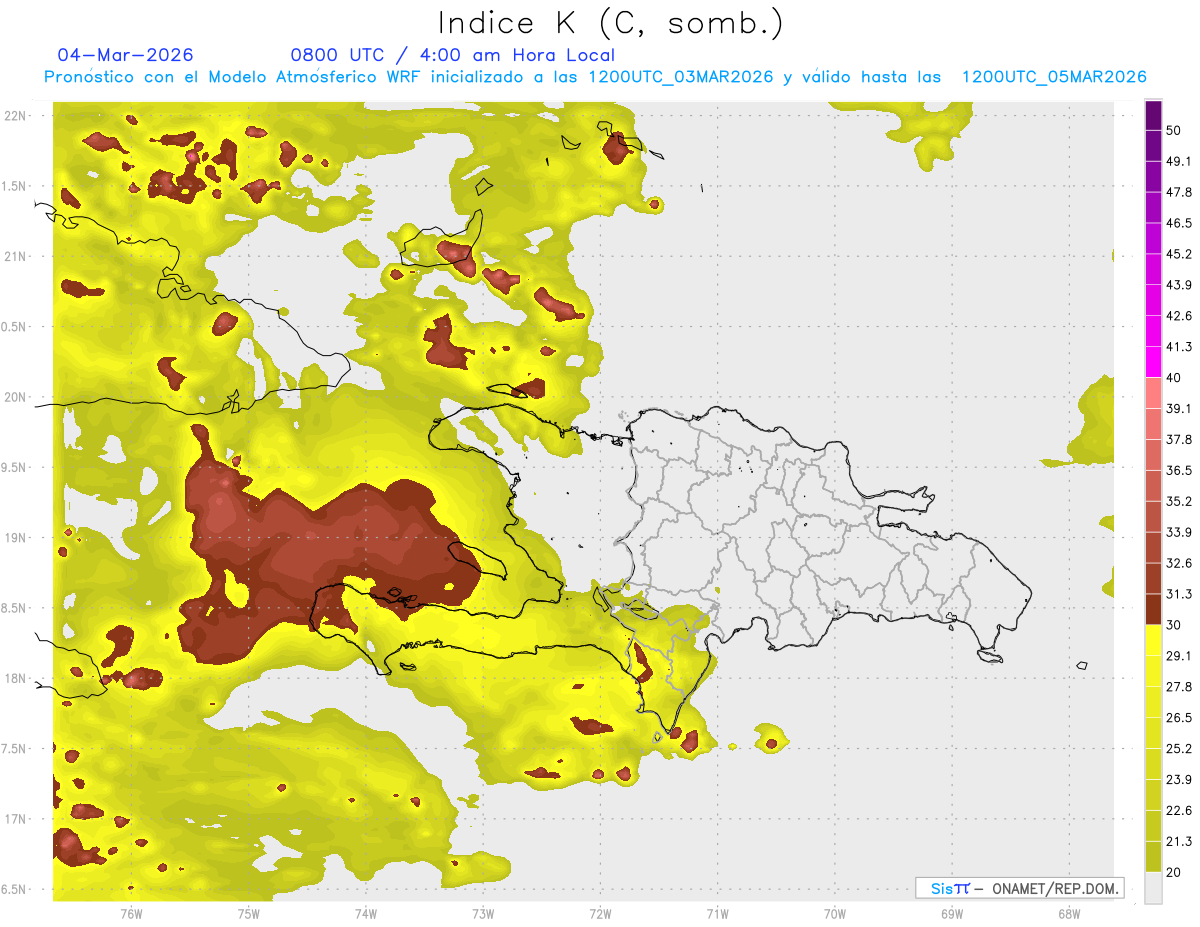Click the legend value '22.6'

pos(1179,811)
